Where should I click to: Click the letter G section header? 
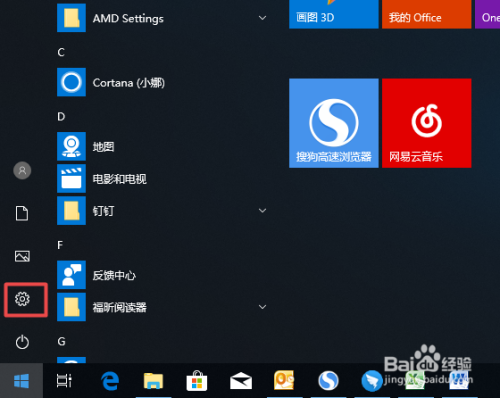61,342
